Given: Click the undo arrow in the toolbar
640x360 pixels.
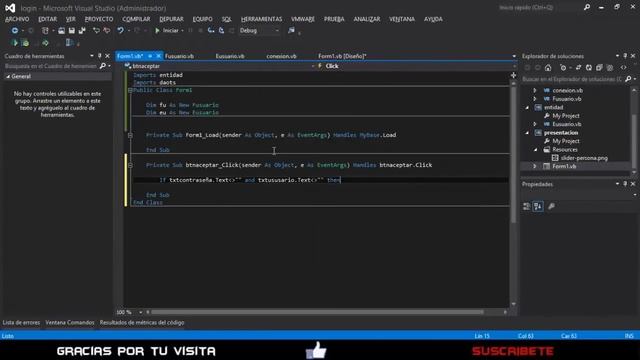Looking at the screenshot, I should pyautogui.click(x=120, y=31).
